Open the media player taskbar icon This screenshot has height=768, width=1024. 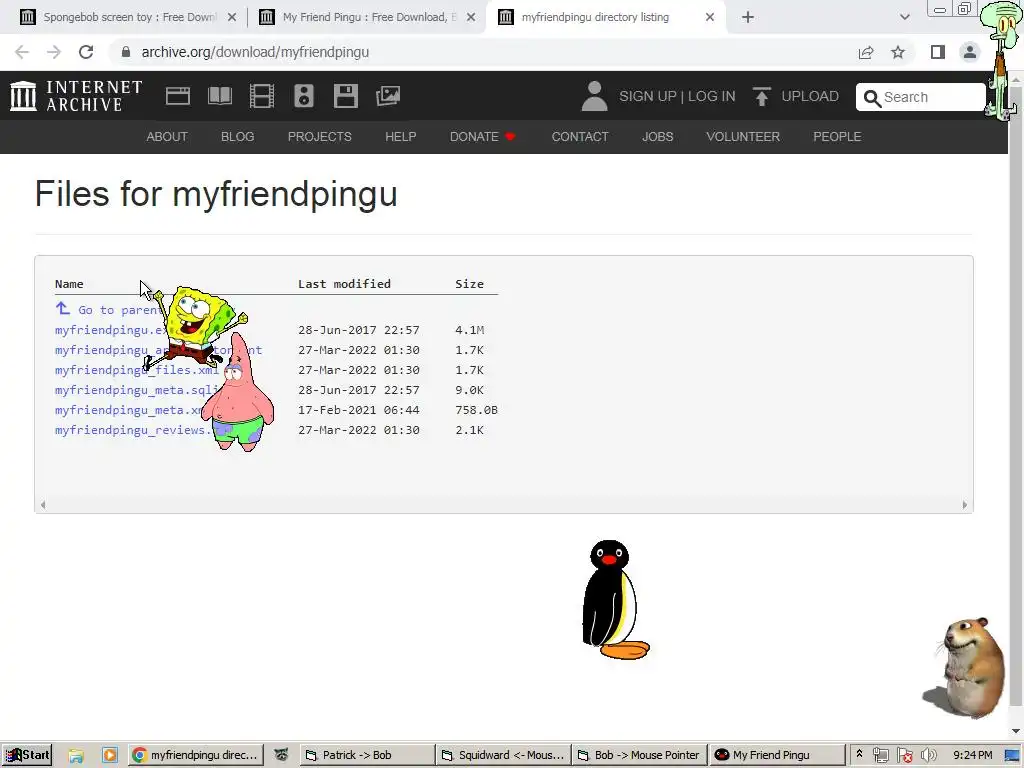[110, 756]
